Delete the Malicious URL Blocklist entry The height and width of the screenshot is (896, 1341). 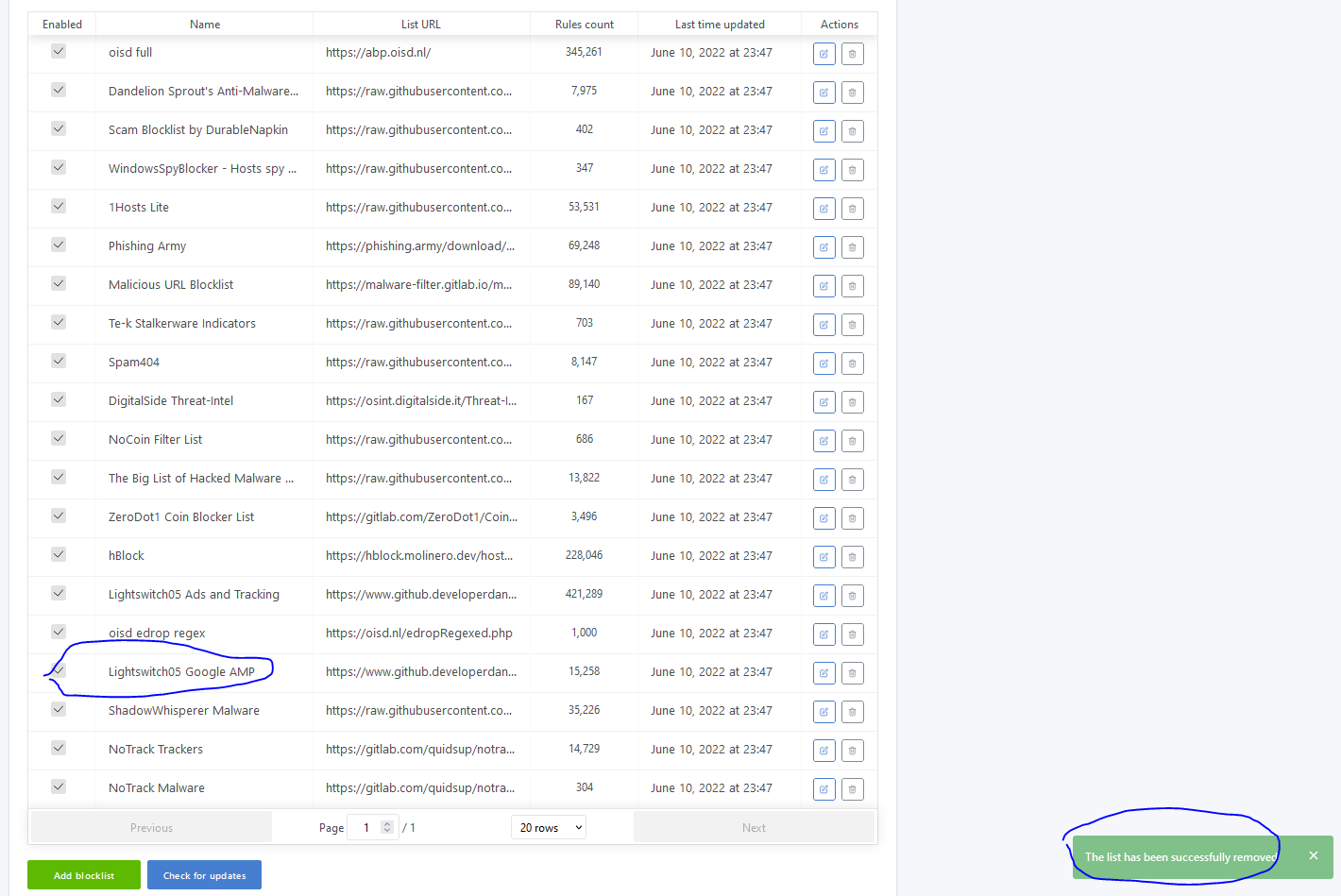852,286
